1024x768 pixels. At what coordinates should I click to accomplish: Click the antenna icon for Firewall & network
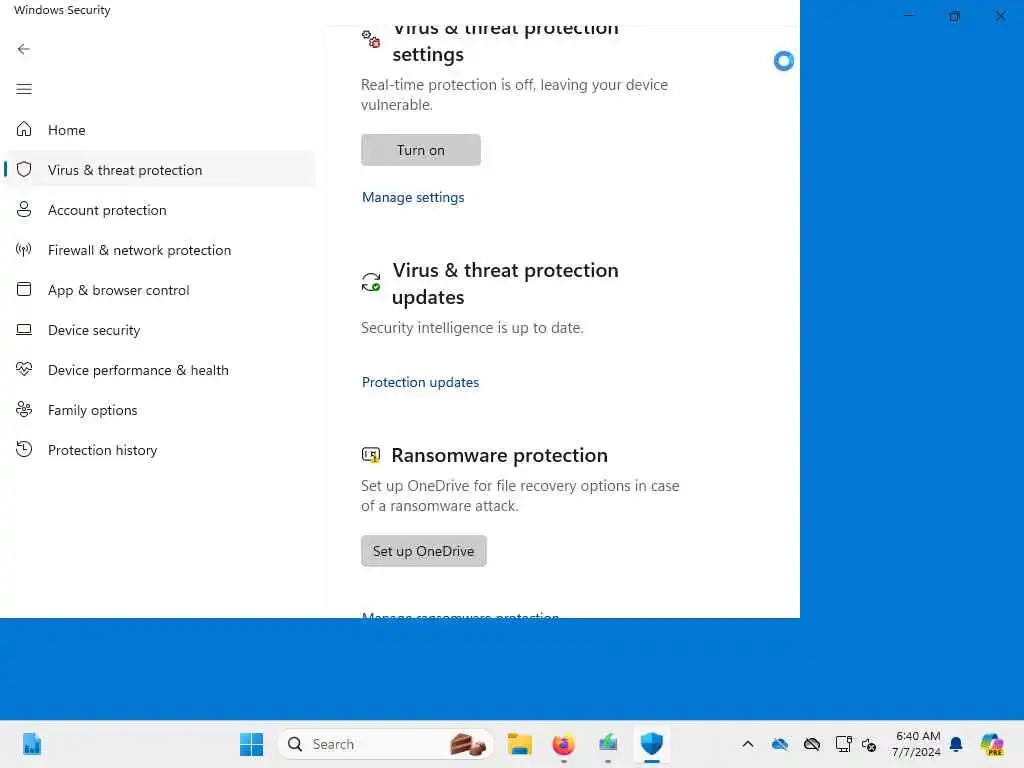24,249
